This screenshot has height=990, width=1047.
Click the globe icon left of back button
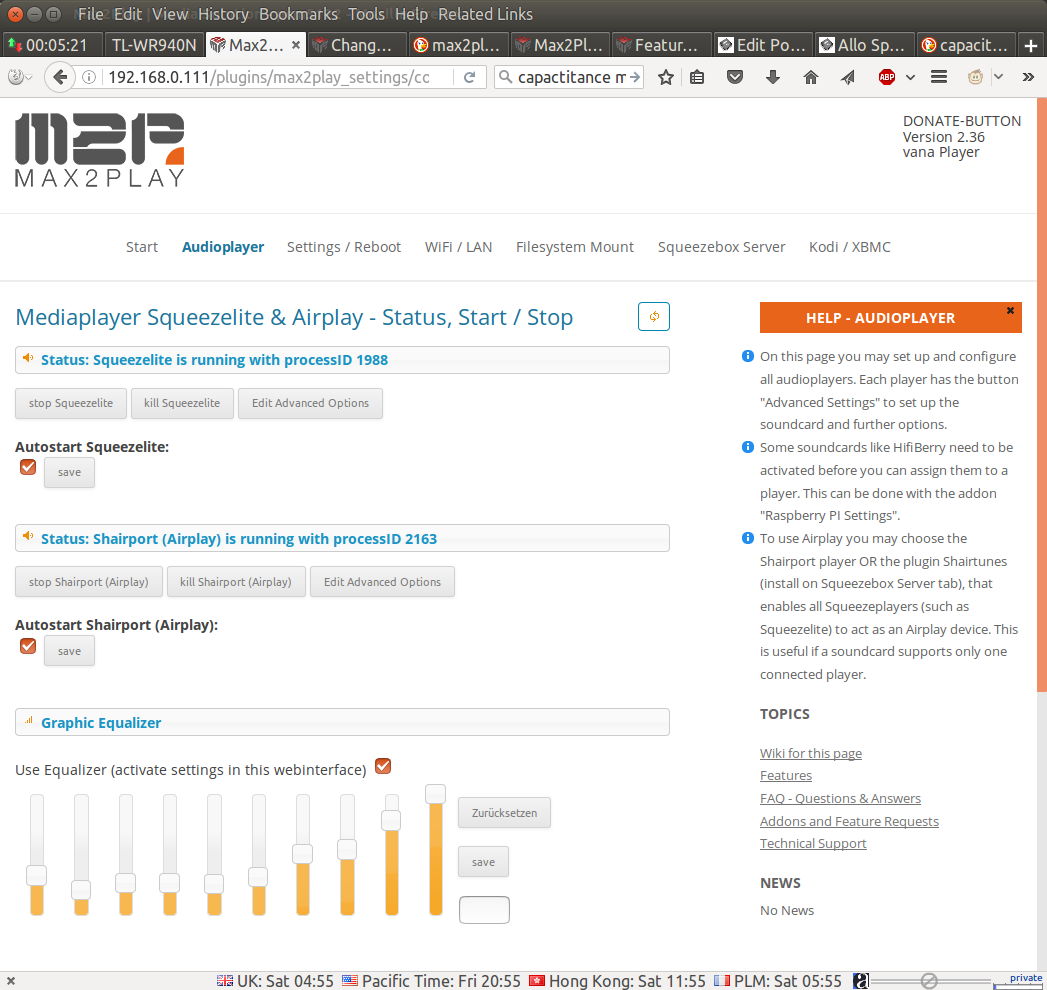[15, 77]
